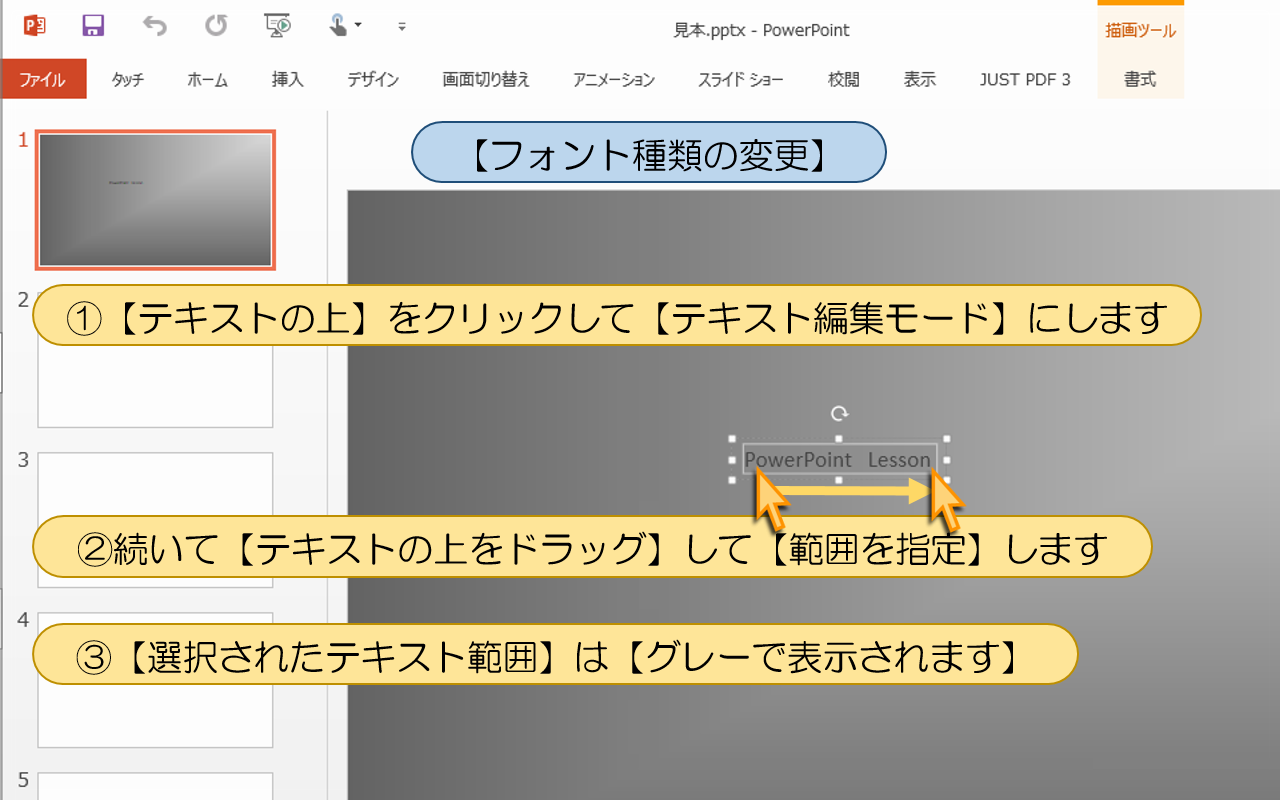
Task: Redo the last action
Action: [x=216, y=26]
